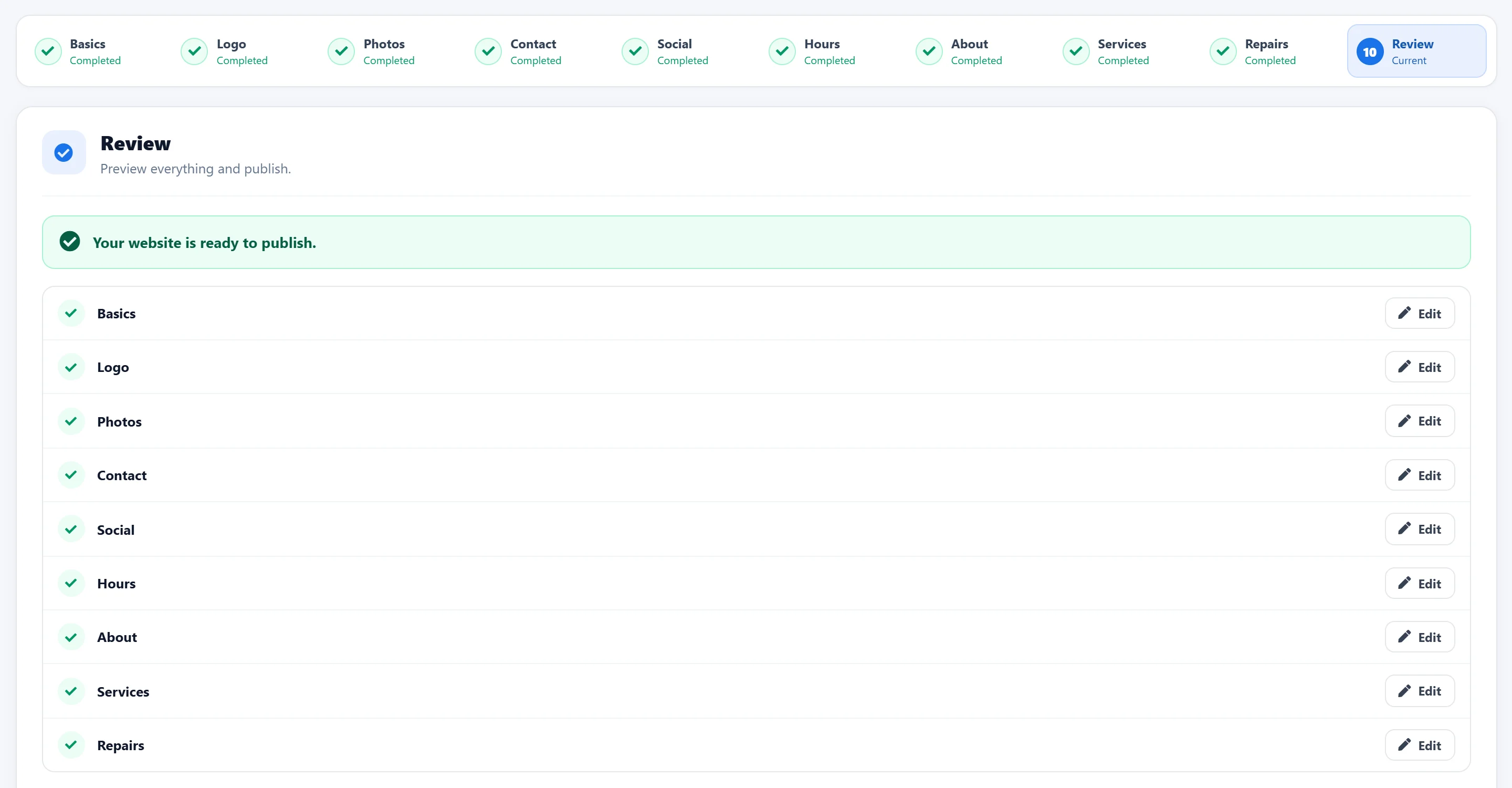
Task: Open the Services step in stepper
Action: (x=1122, y=51)
